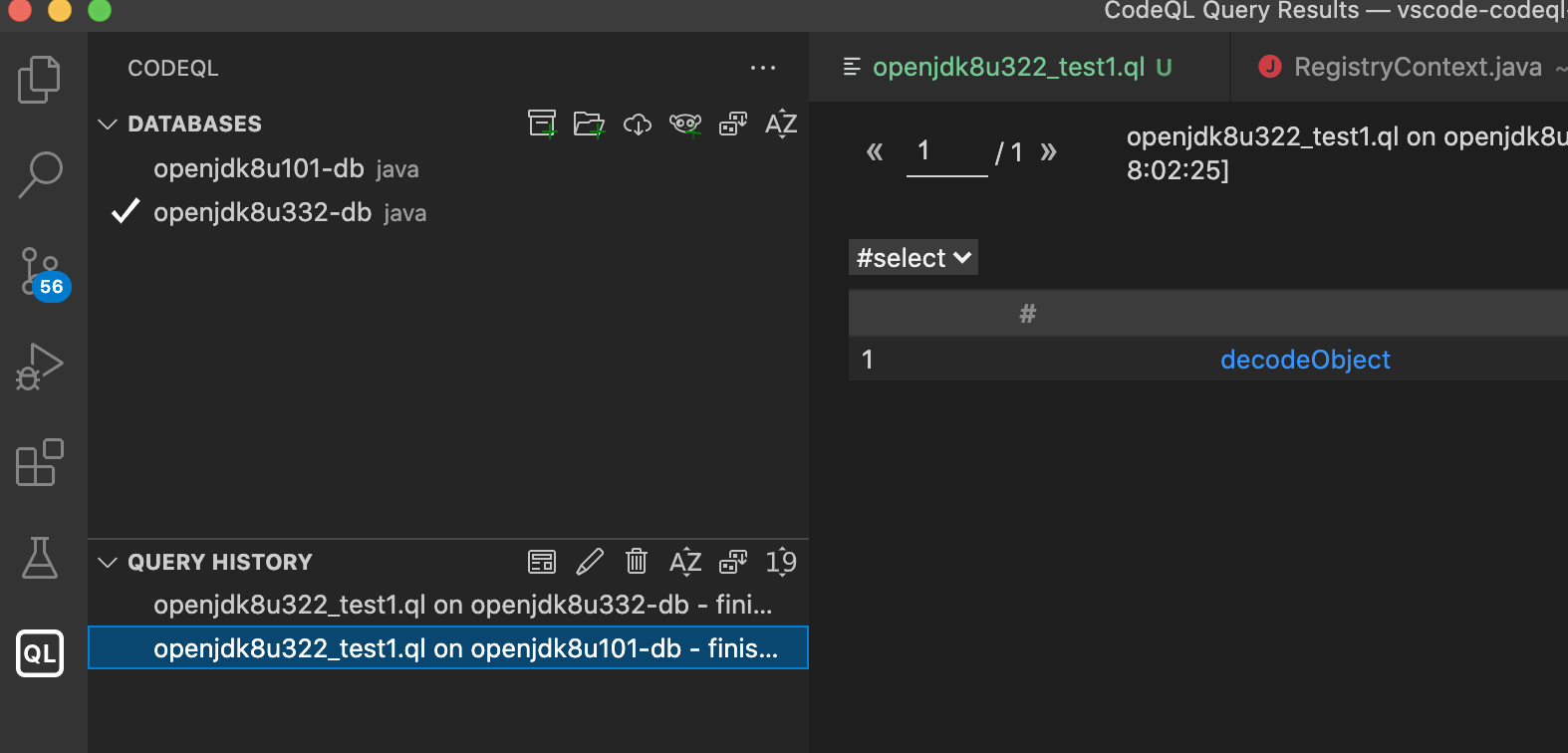Open the Testing flask panel

[x=40, y=558]
